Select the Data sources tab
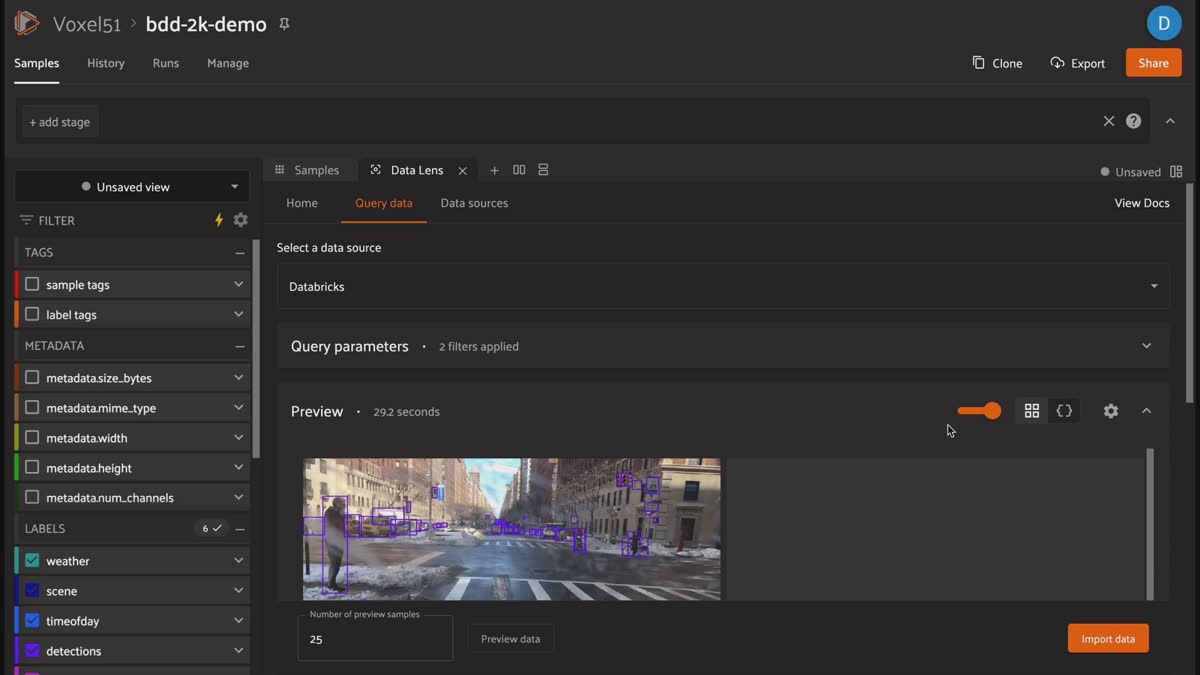The width and height of the screenshot is (1200, 675). (x=474, y=203)
